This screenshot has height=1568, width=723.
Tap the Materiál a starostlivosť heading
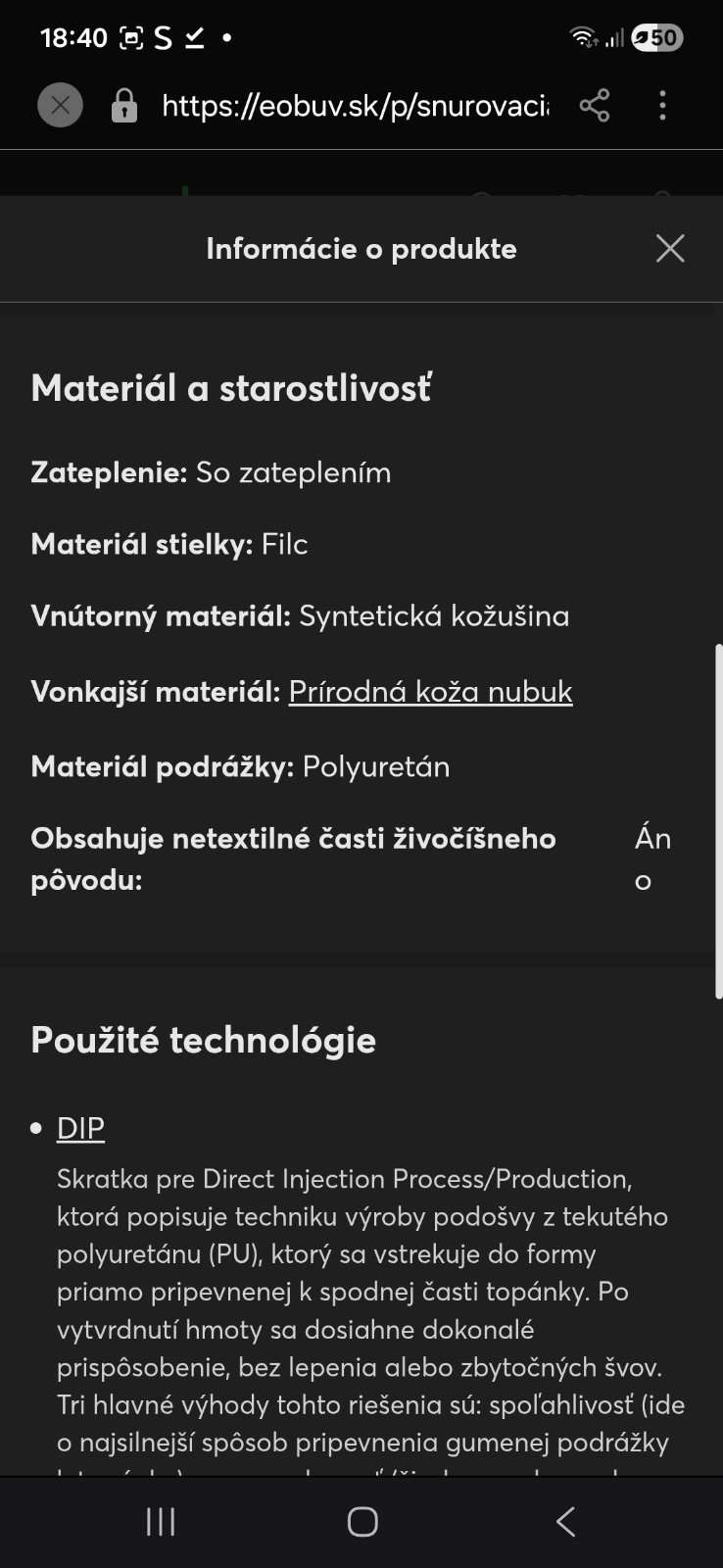(x=231, y=388)
